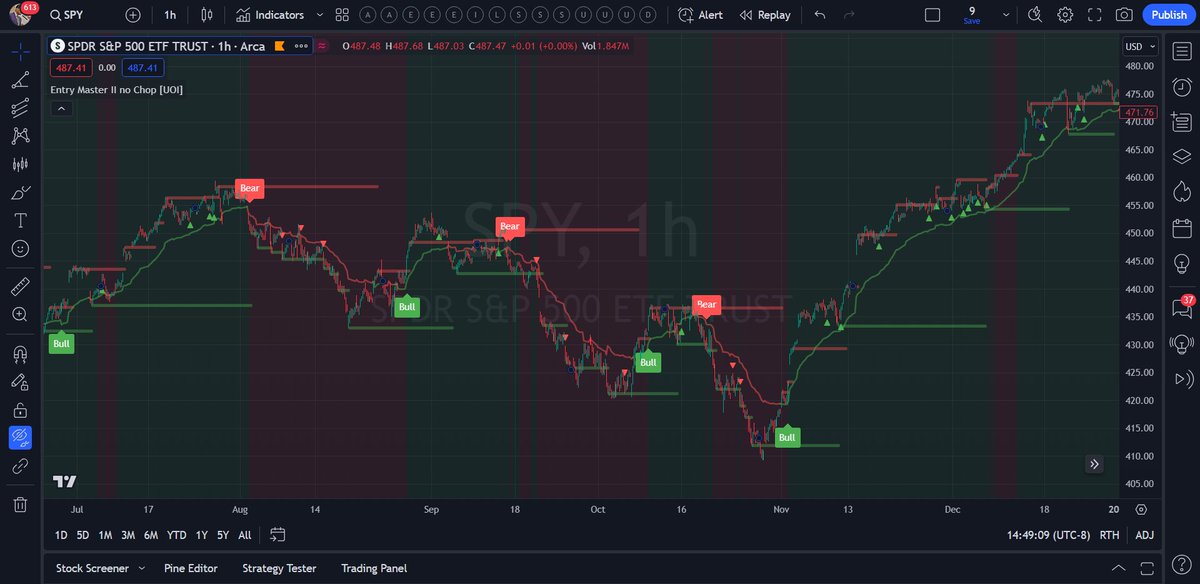Toggle hide all drawings (highlighted icon)
This screenshot has width=1200, height=584.
pyautogui.click(x=20, y=437)
